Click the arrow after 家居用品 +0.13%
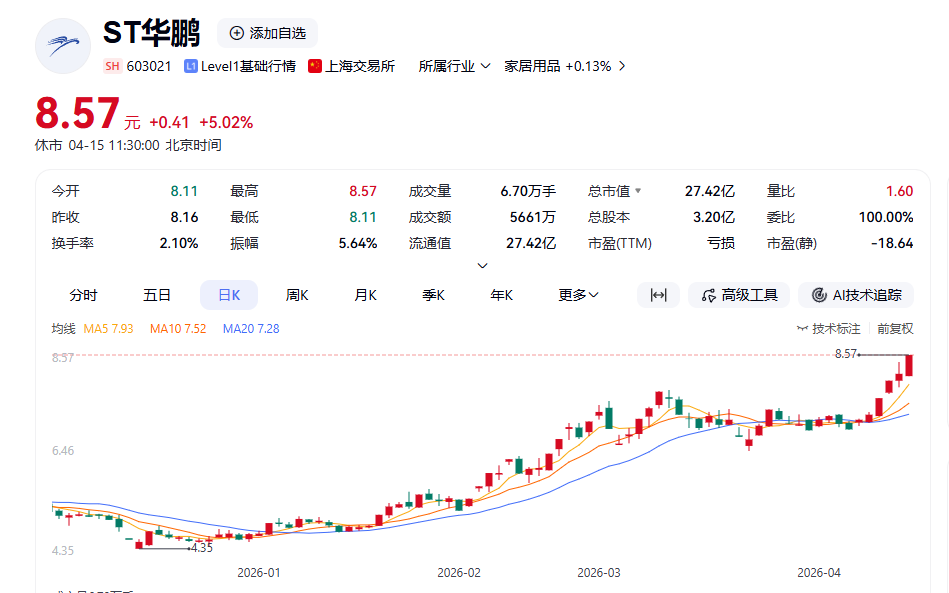Image resolution: width=949 pixels, height=593 pixels. 622,66
